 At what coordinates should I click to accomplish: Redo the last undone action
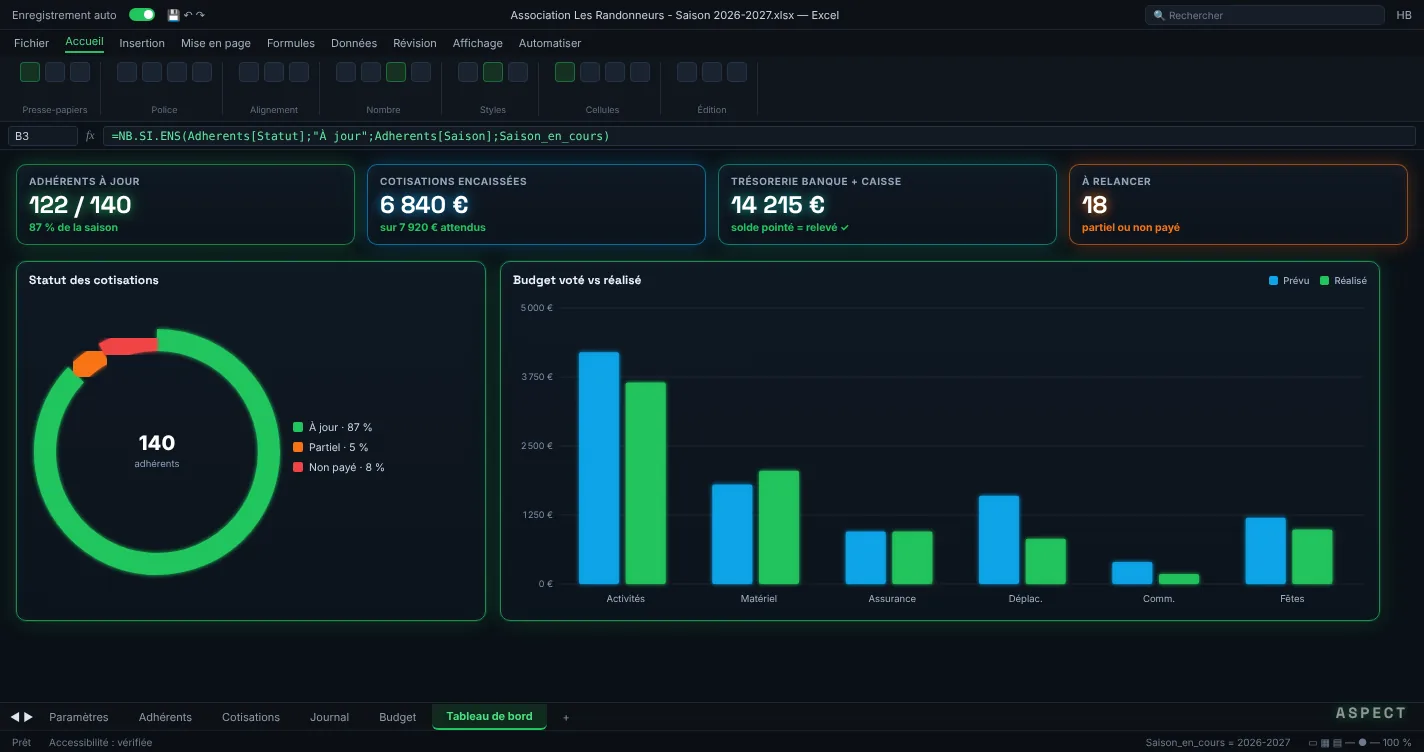[x=200, y=15]
